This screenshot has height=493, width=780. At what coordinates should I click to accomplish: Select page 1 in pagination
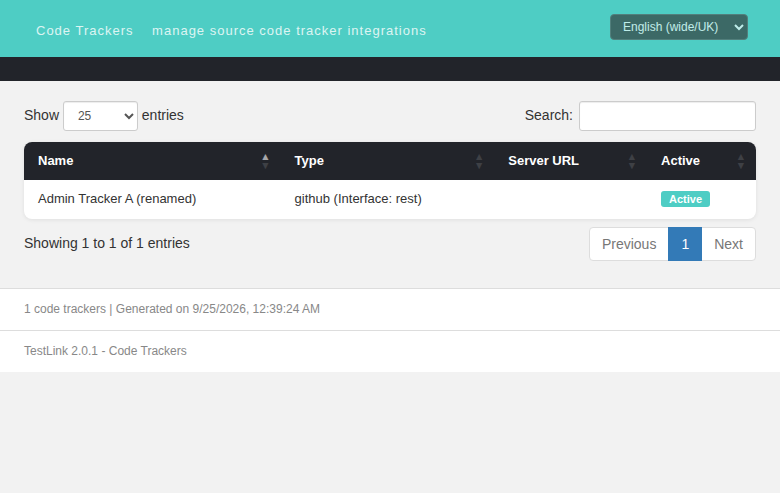click(685, 244)
